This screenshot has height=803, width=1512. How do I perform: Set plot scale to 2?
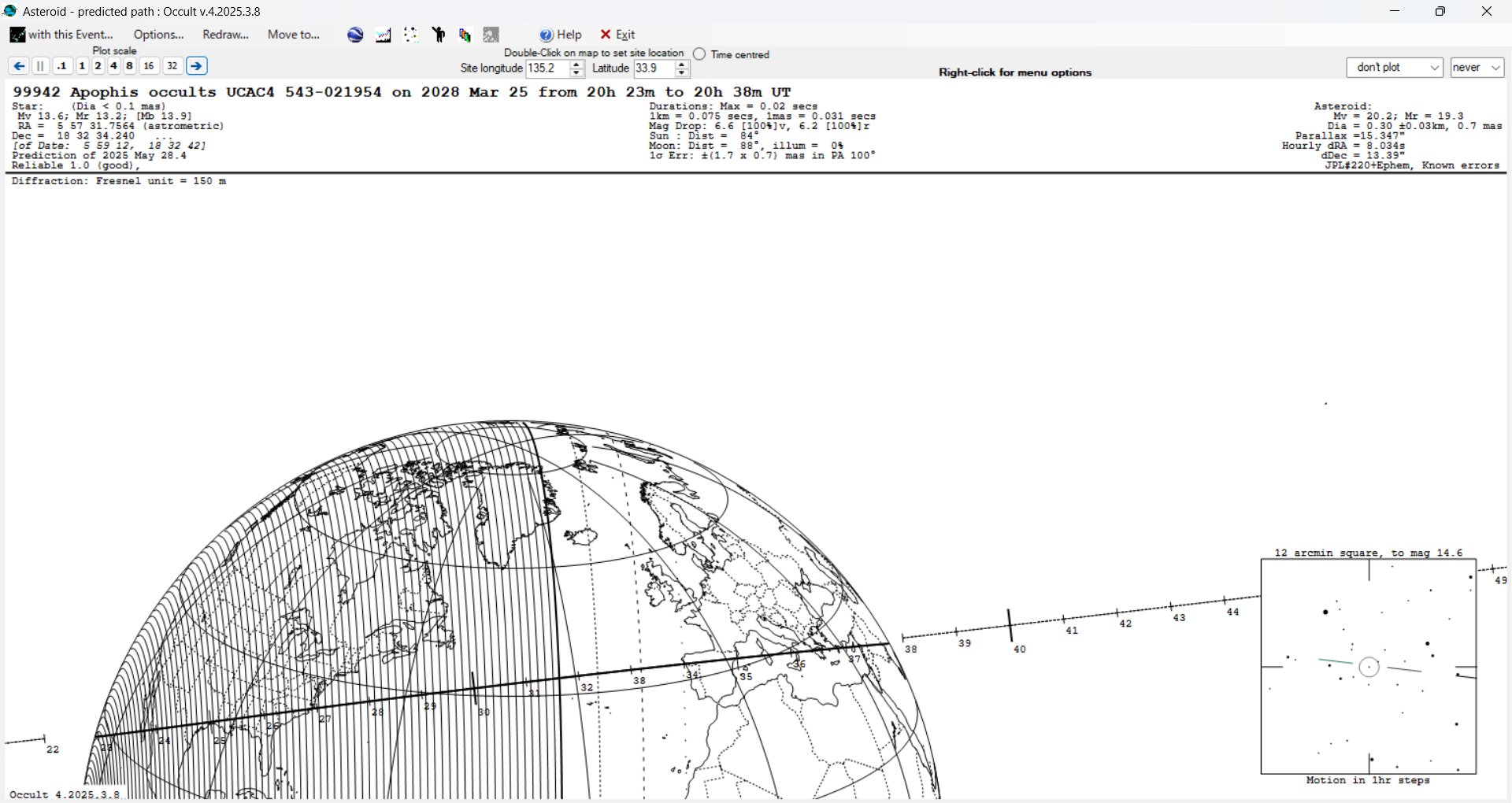[x=98, y=66]
